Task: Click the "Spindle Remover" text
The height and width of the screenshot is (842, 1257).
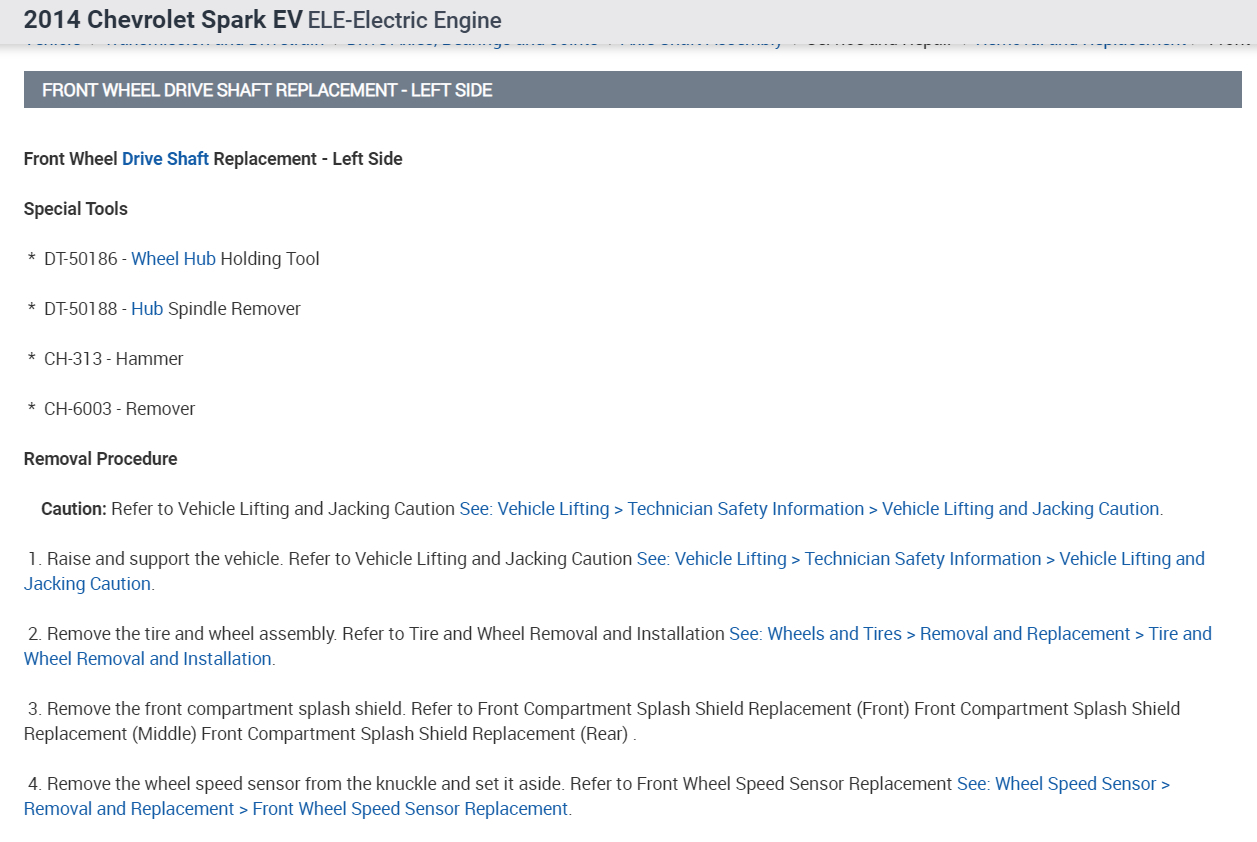Action: click(x=234, y=309)
